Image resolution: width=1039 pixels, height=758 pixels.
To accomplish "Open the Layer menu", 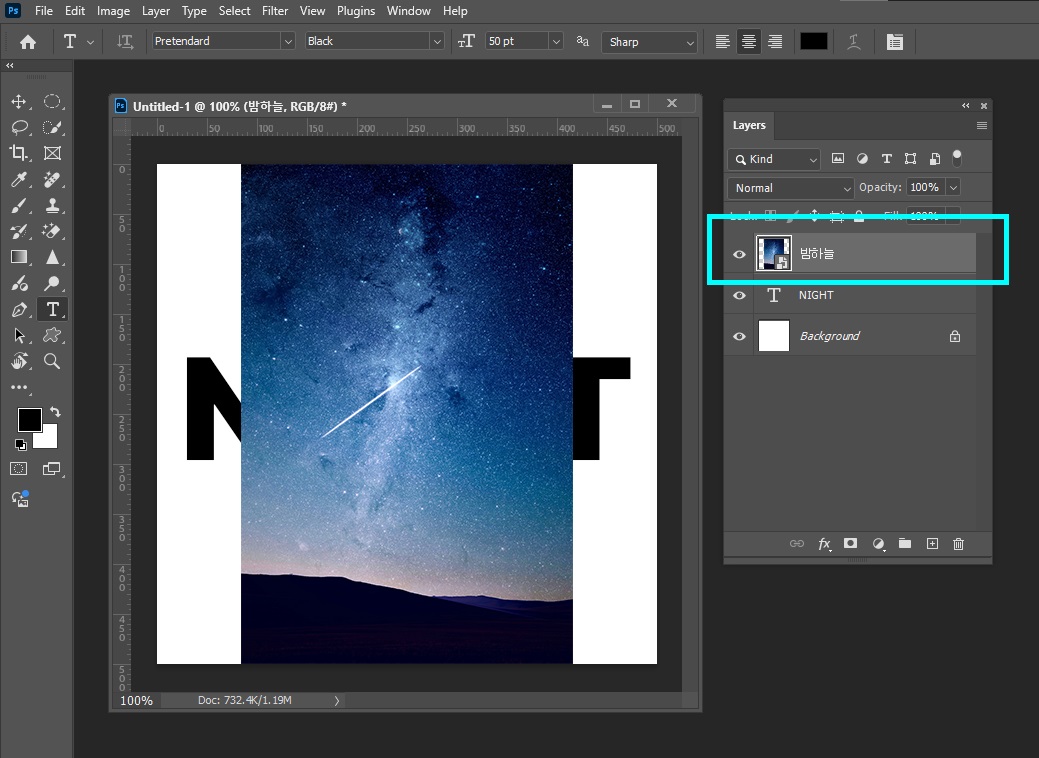I will (156, 11).
